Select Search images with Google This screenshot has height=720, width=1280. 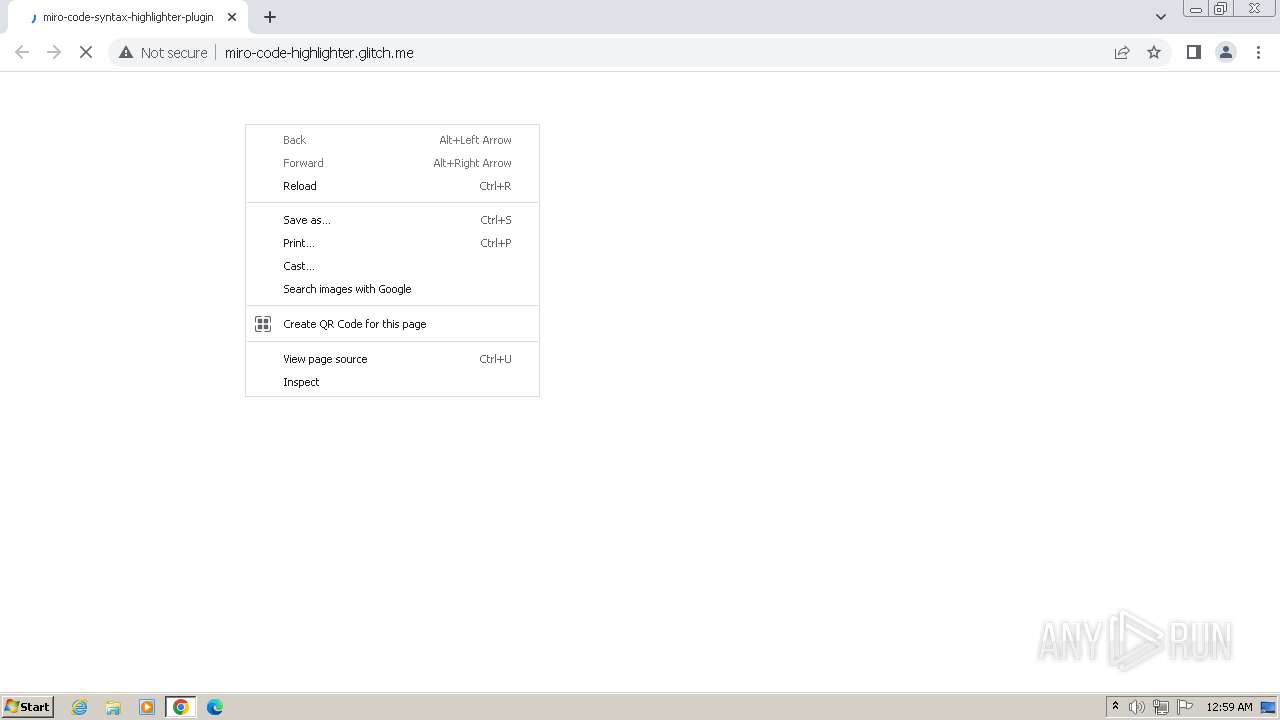392,289
